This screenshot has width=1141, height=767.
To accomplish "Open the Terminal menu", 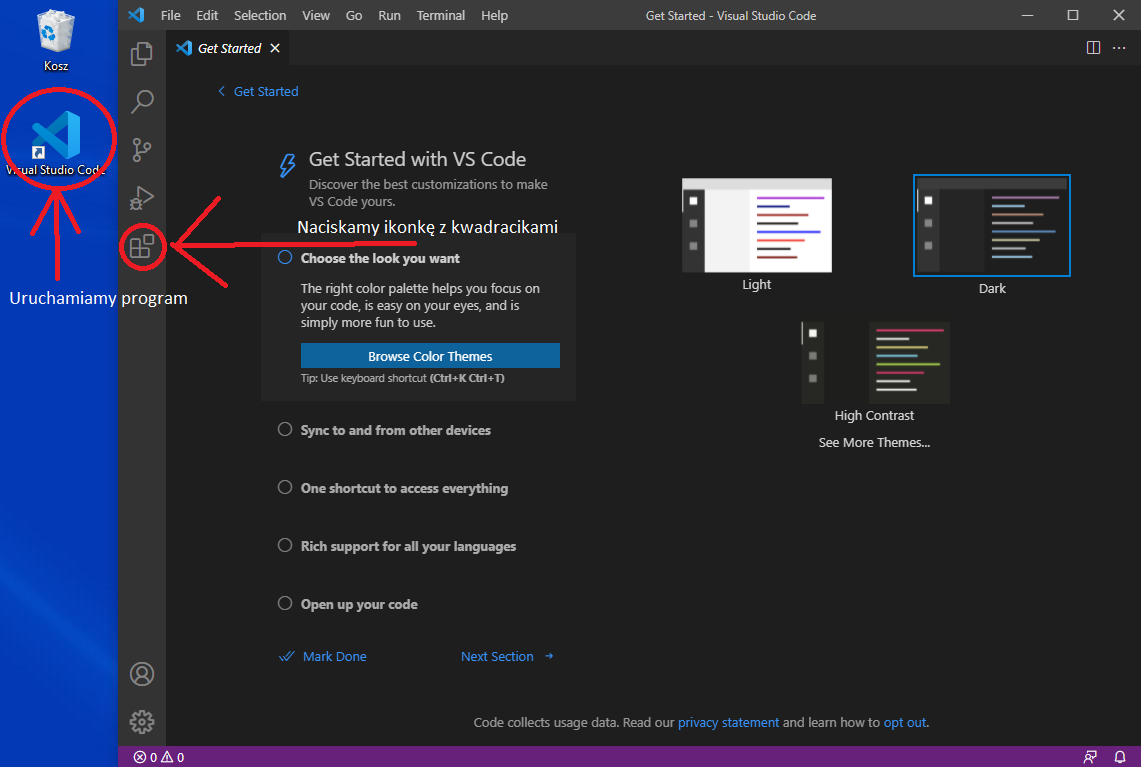I will coord(440,15).
